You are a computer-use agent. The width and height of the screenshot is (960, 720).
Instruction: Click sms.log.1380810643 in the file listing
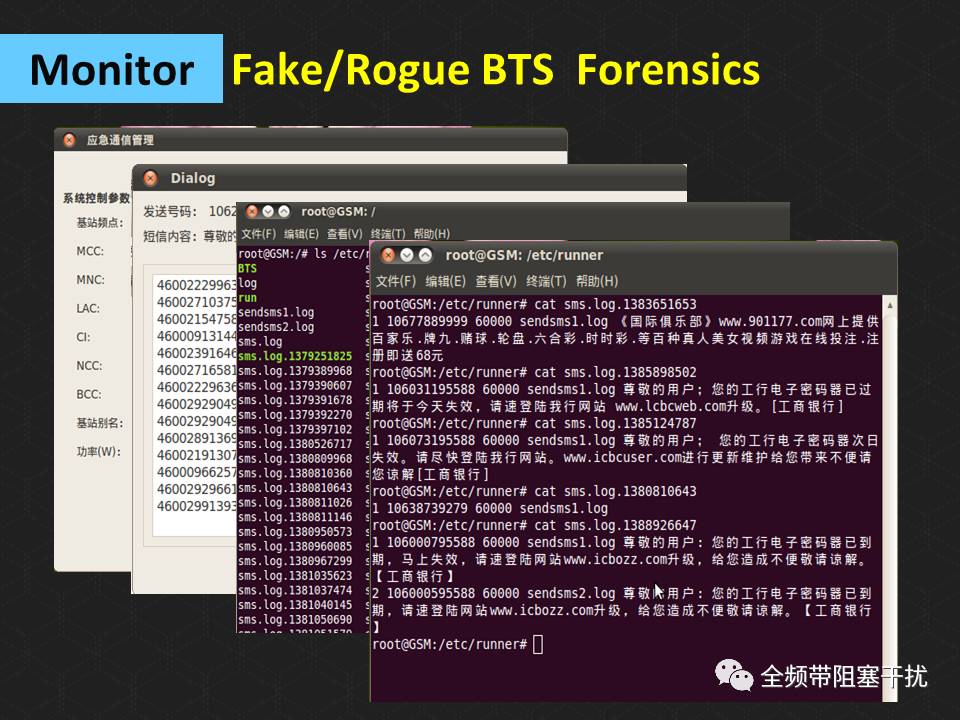295,488
